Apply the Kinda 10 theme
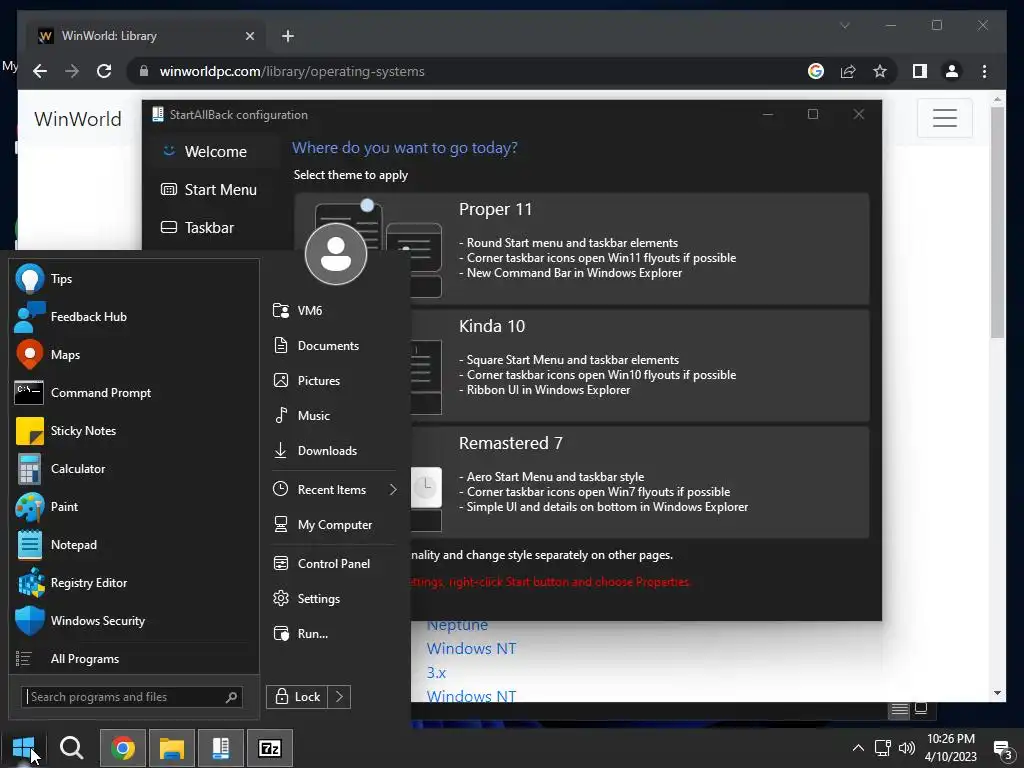Screen dimensions: 1024x768 pyautogui.click(x=640, y=366)
